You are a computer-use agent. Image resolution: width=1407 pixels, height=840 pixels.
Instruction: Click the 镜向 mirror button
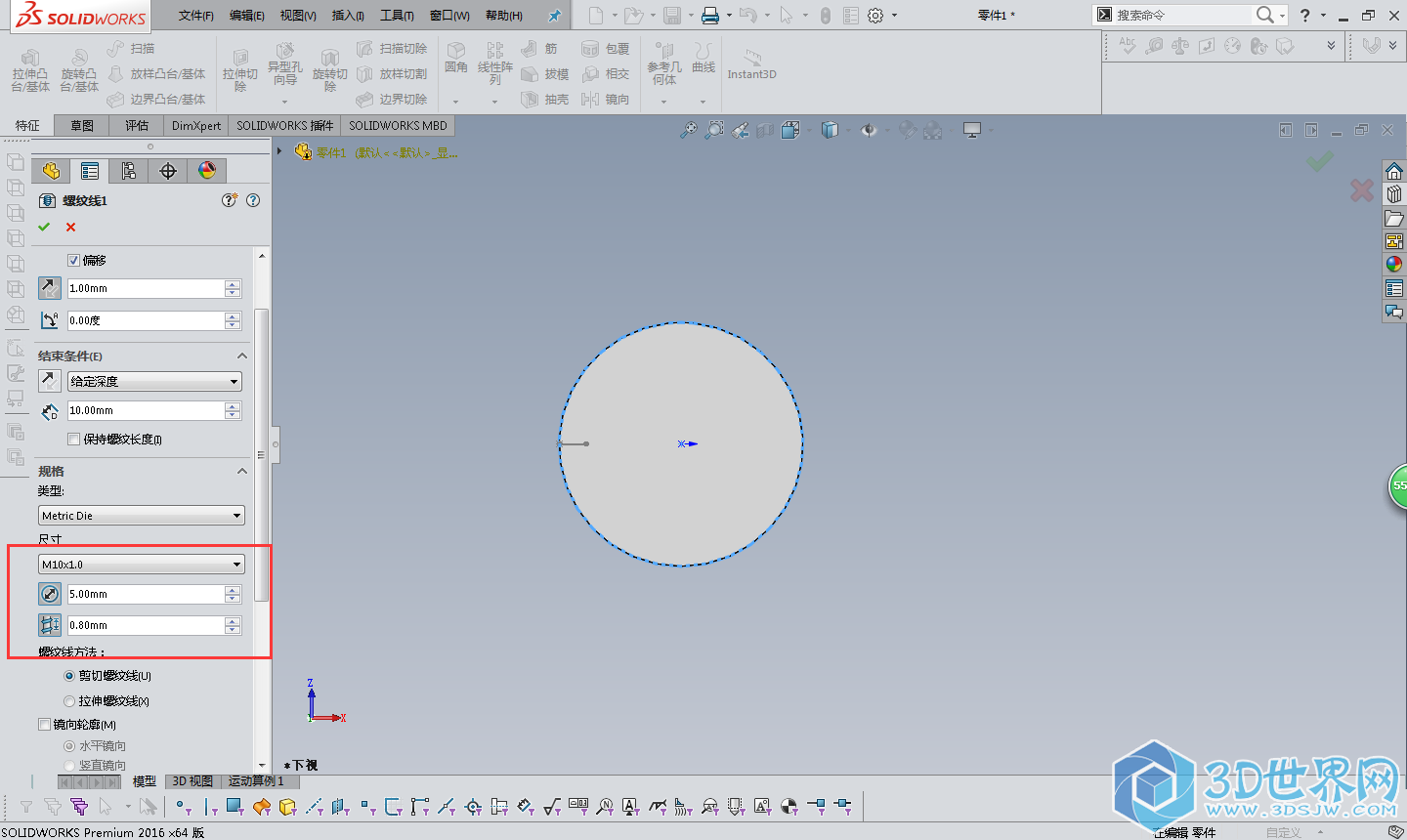coord(605,99)
